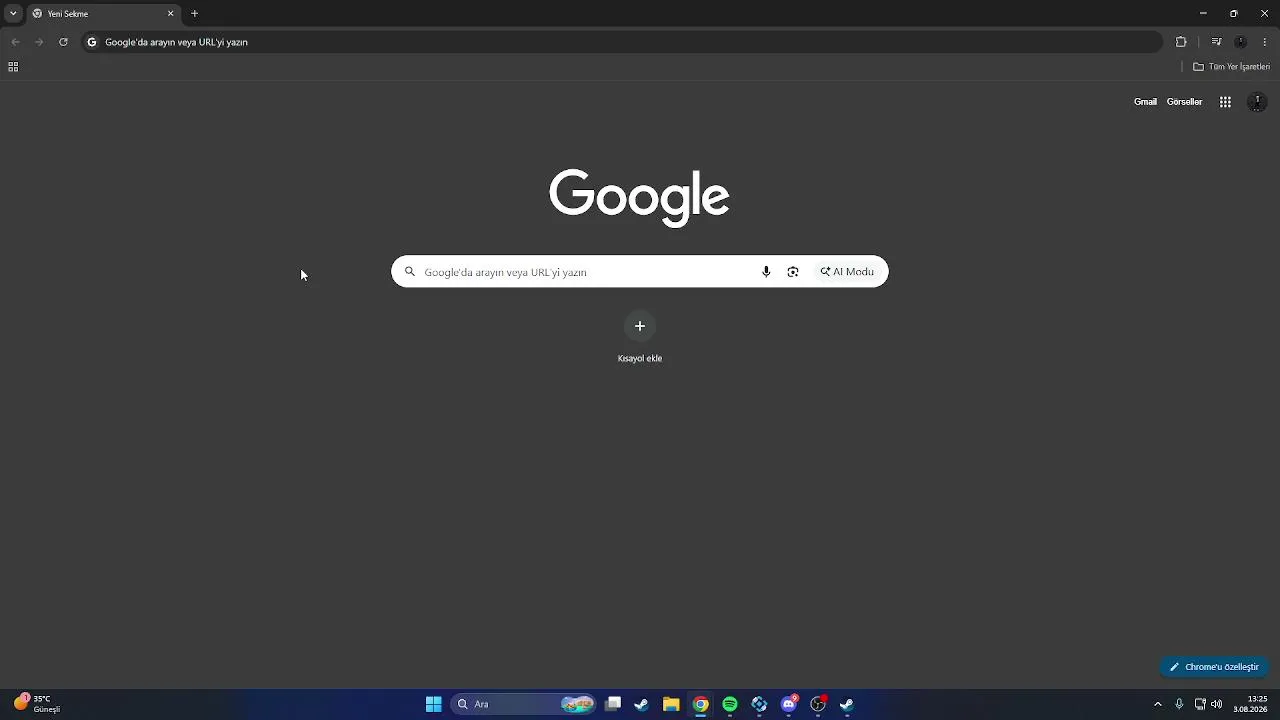
Task: Focus the Chrome address bar
Action: coord(622,42)
